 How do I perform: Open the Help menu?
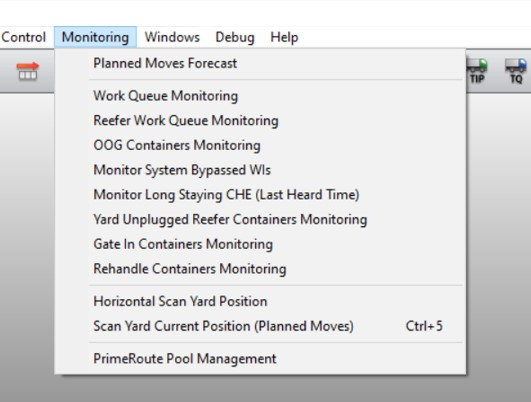click(284, 37)
